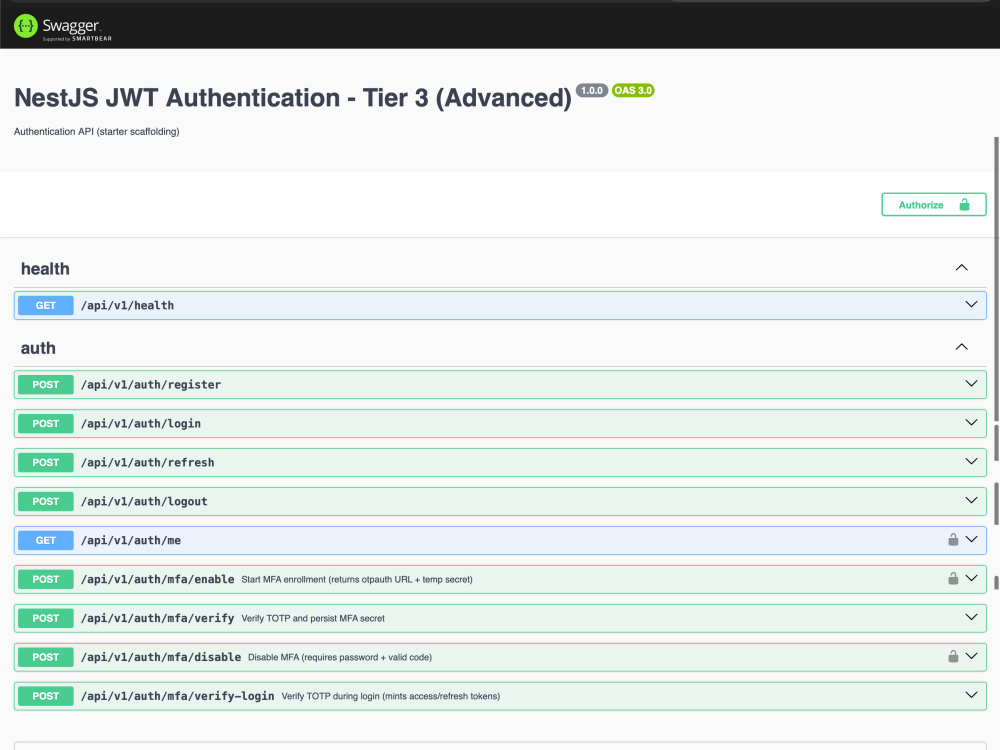Click the POST badge for mfa/verify
1000x750 pixels.
tap(46, 618)
